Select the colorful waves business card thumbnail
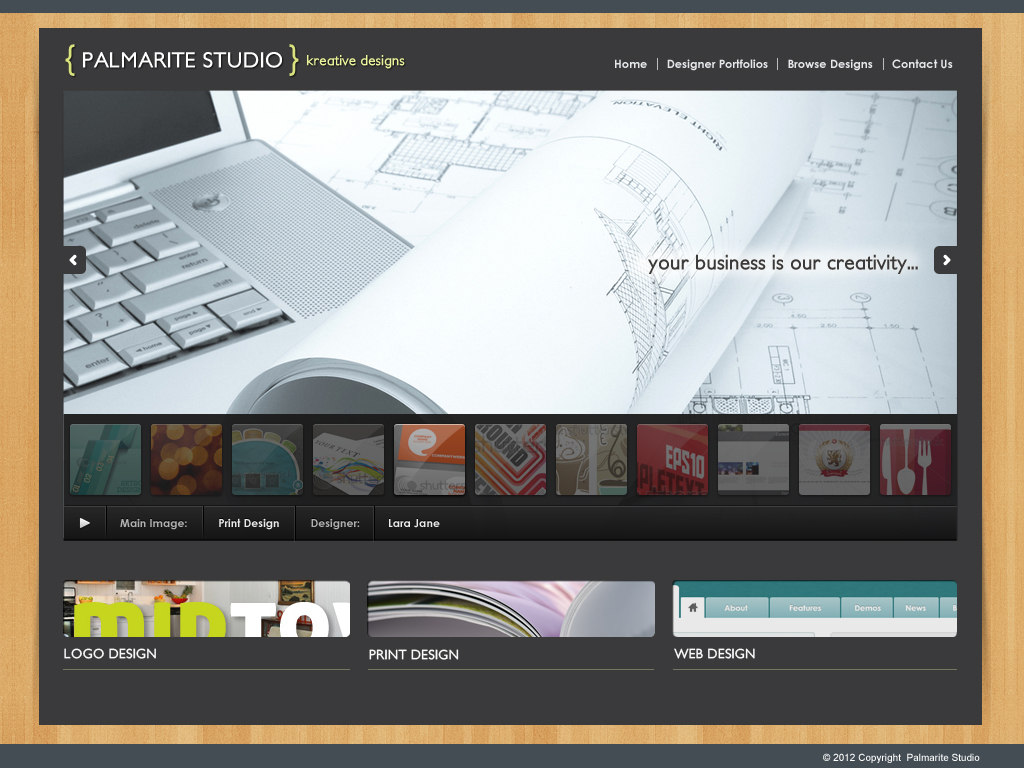The image size is (1024, 768). (x=348, y=460)
